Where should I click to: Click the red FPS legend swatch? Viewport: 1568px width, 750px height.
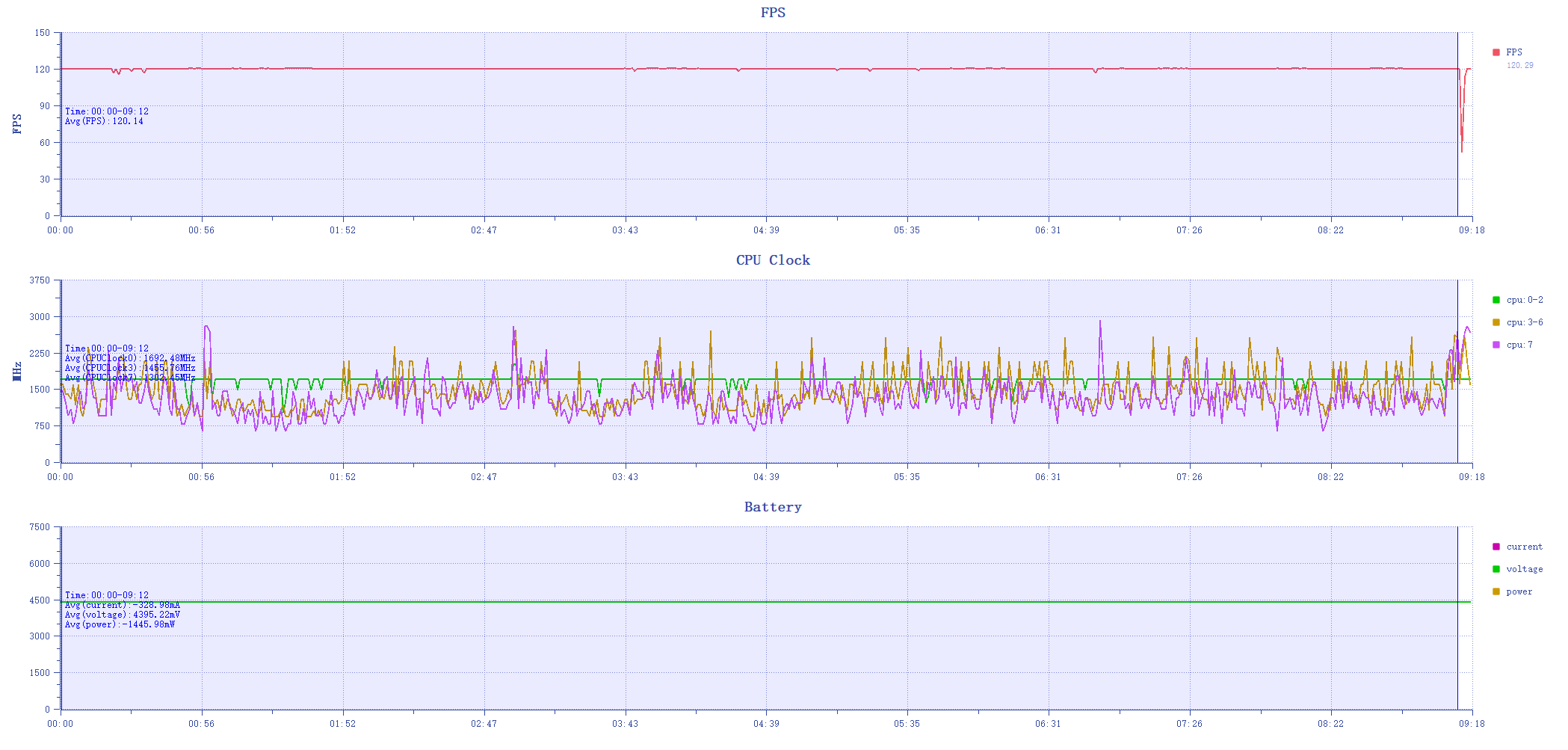pyautogui.click(x=1496, y=52)
